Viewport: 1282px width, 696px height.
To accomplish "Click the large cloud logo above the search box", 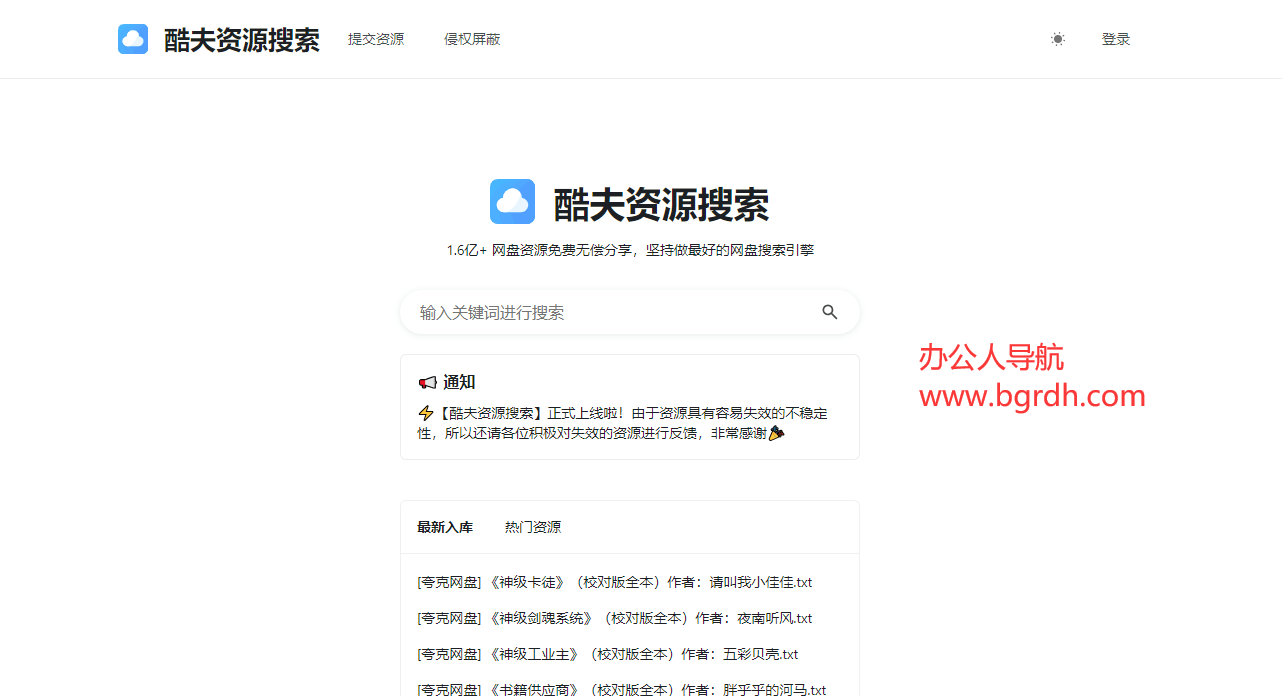I will click(x=512, y=201).
